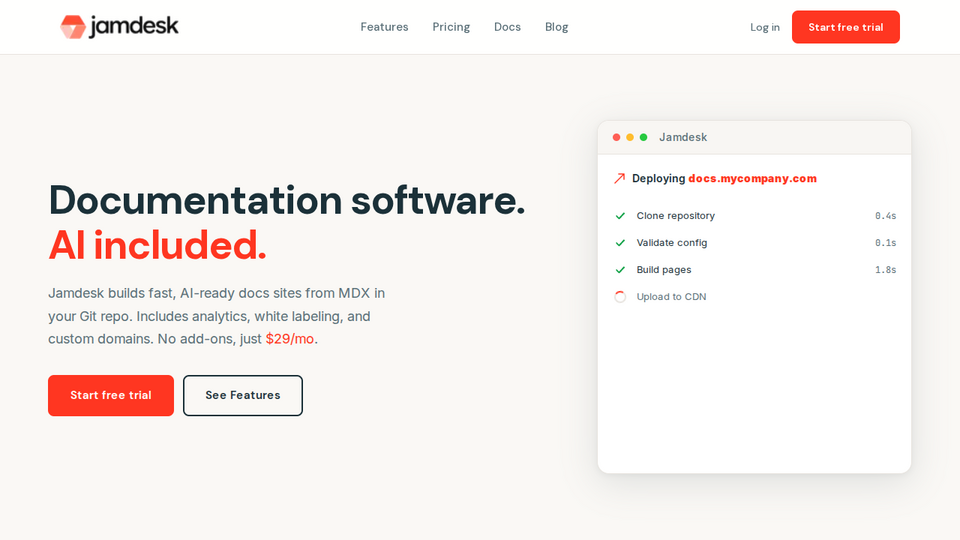Click the header Start free trial button
Viewport: 960px width, 540px height.
pos(846,27)
